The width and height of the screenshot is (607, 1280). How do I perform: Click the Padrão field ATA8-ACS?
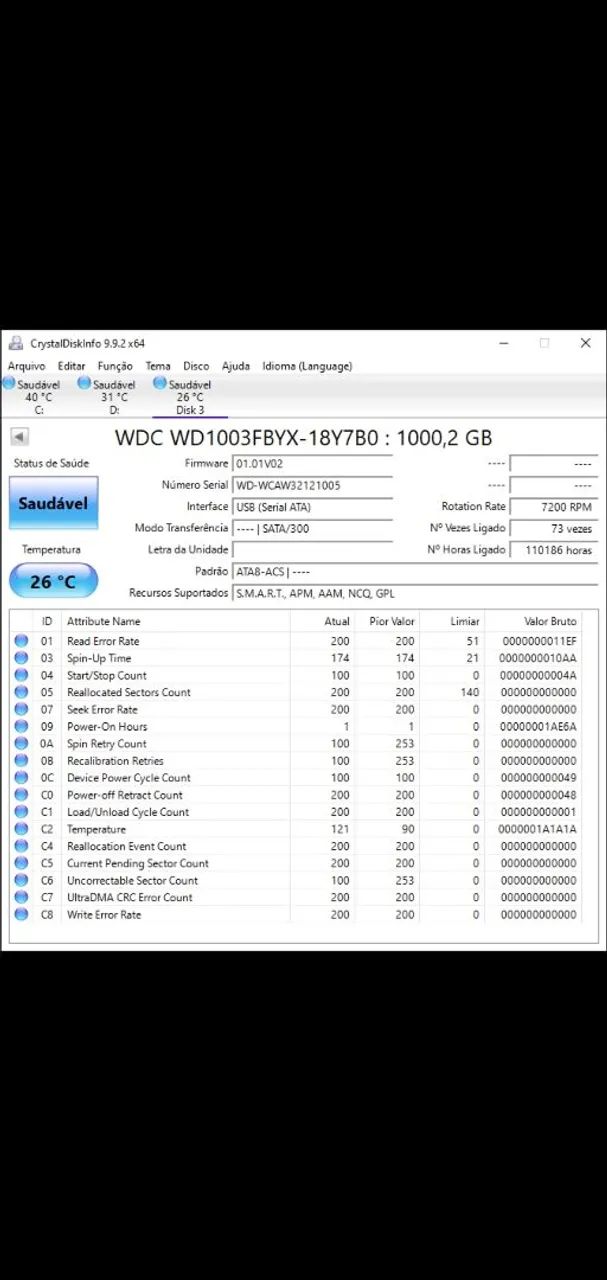(415, 572)
